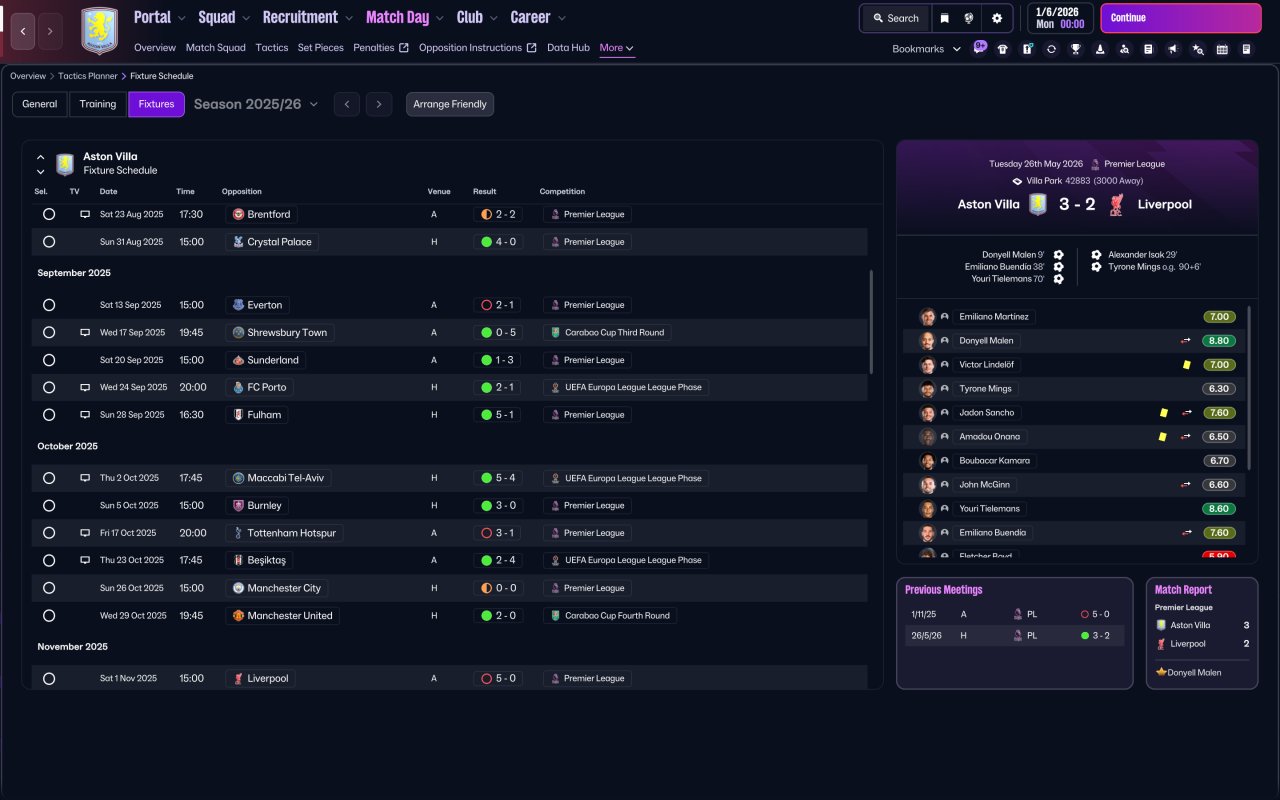Viewport: 1280px width, 800px height.
Task: Click the player ratings list scrollbar
Action: tap(1250, 388)
